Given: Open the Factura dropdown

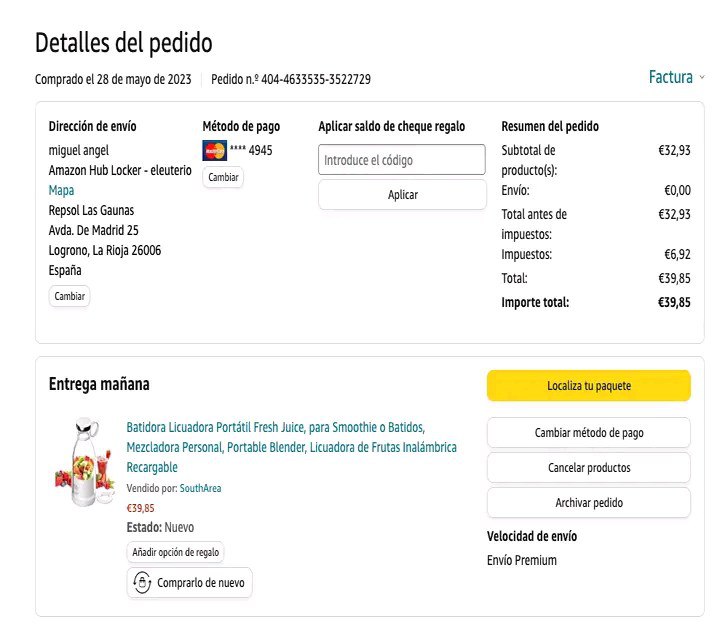Looking at the screenshot, I should [671, 78].
